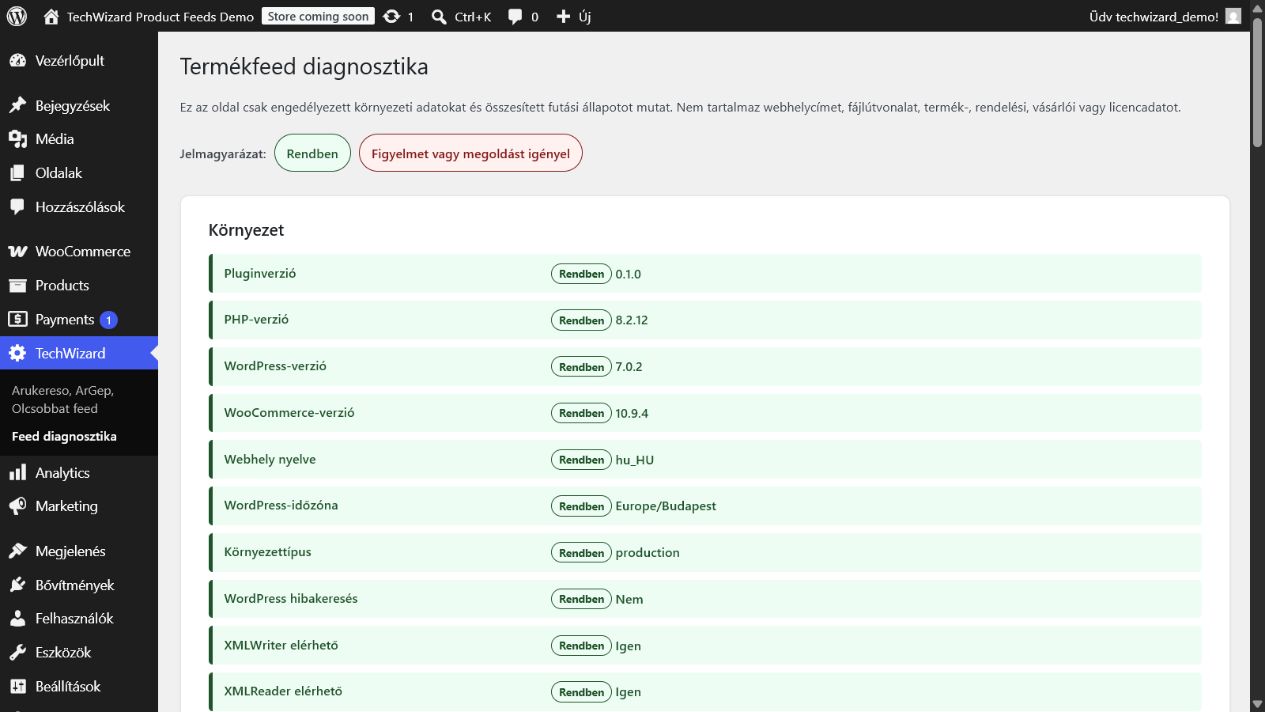Open the WordPress logo menu

click(17, 16)
